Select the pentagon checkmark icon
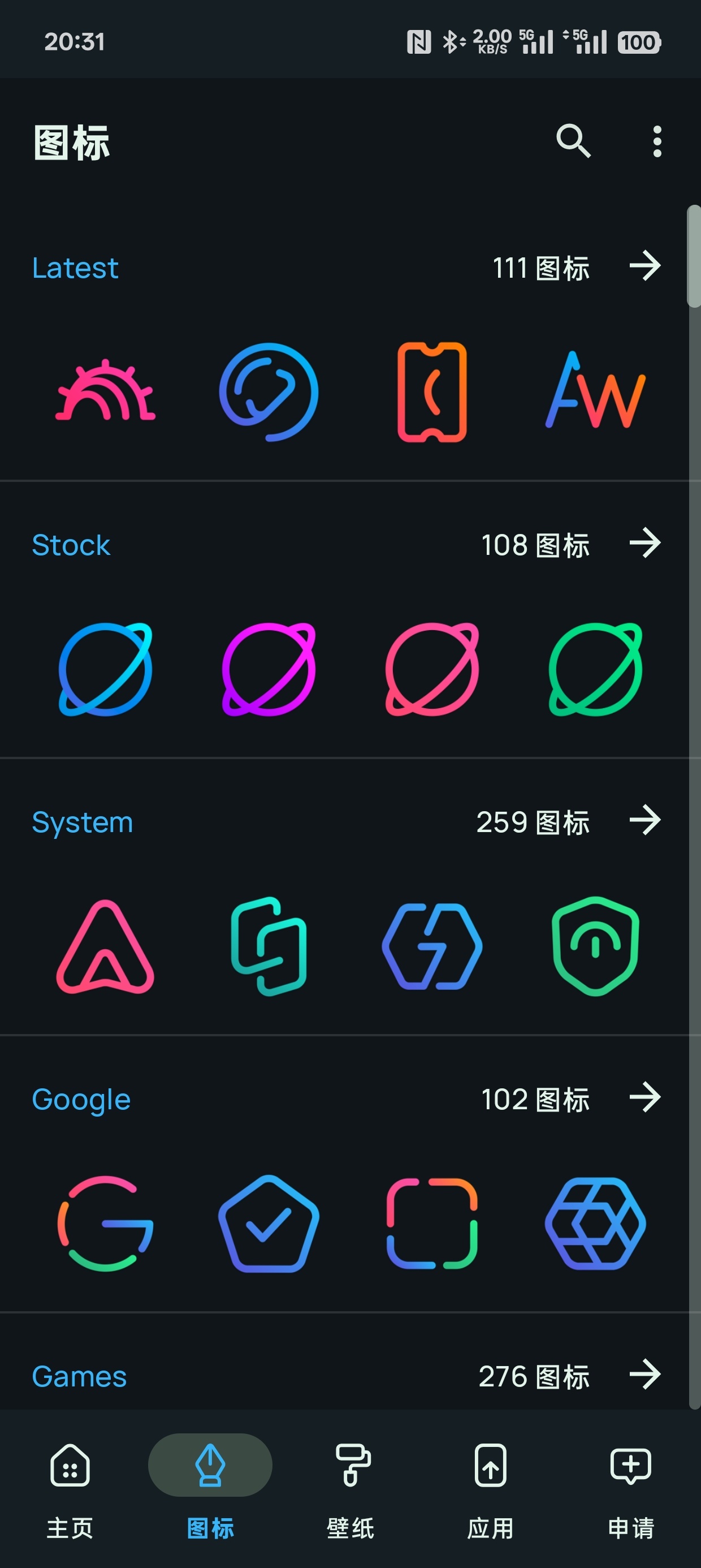This screenshot has width=701, height=1568. [x=269, y=1223]
